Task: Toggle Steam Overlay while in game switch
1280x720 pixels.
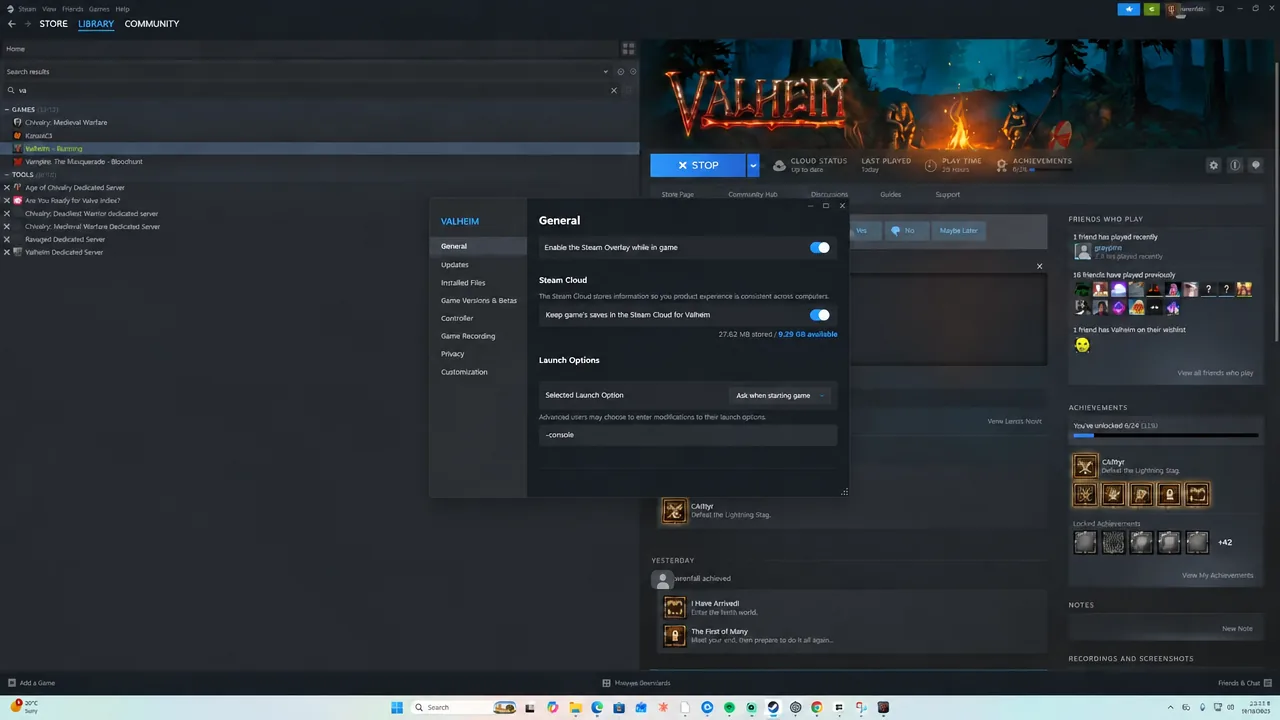Action: (x=820, y=247)
